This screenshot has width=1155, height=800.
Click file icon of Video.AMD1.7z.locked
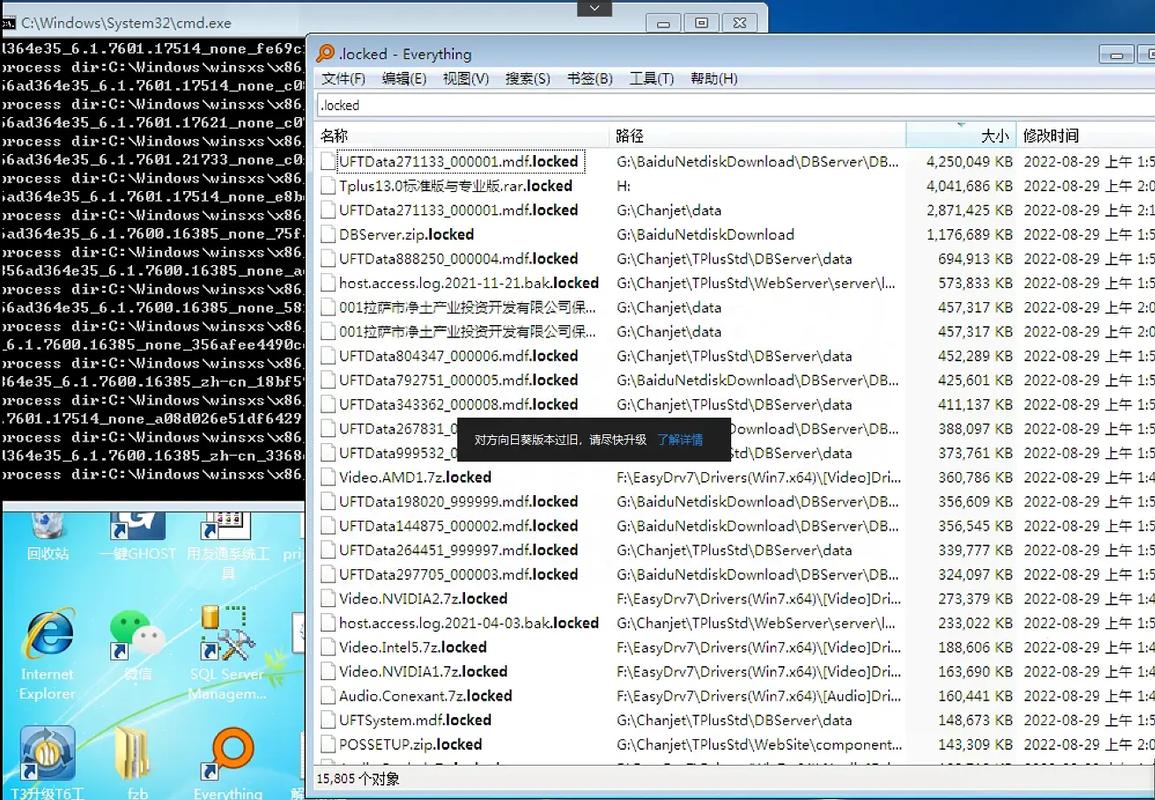pyautogui.click(x=328, y=477)
